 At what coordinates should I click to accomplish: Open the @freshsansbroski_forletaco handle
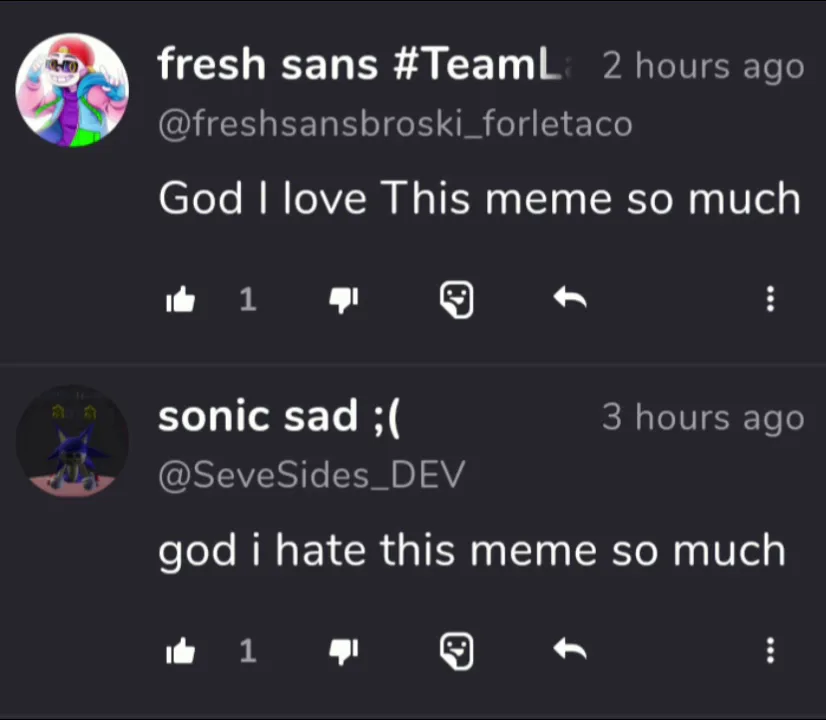coord(395,125)
